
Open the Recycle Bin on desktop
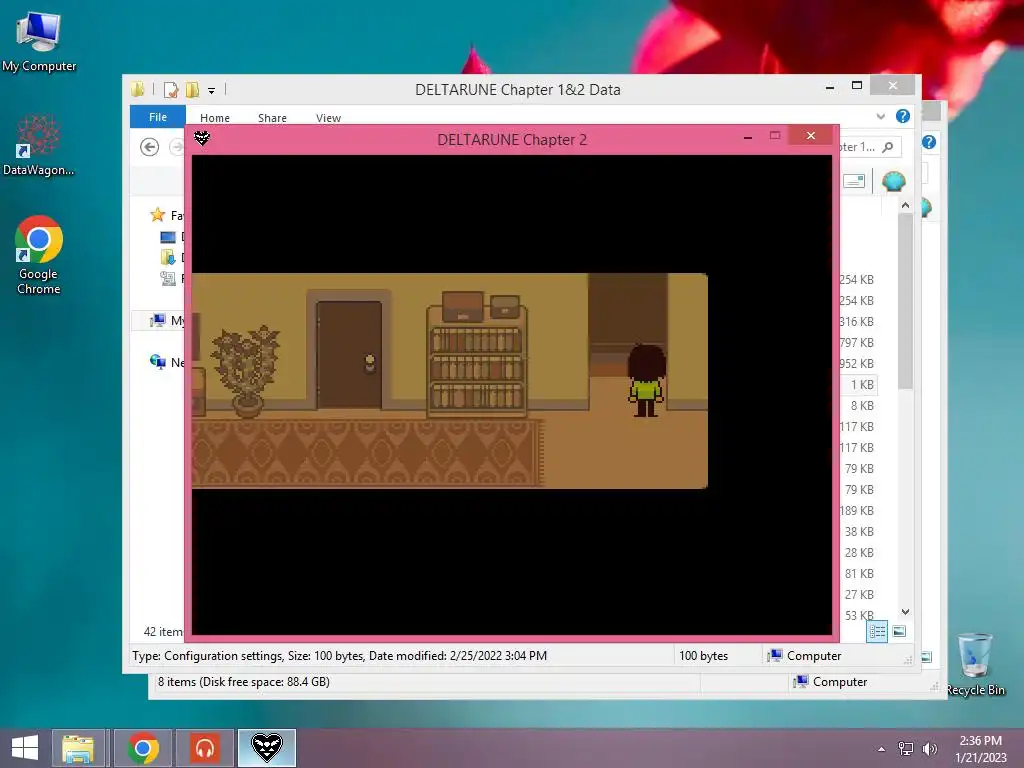(975, 664)
